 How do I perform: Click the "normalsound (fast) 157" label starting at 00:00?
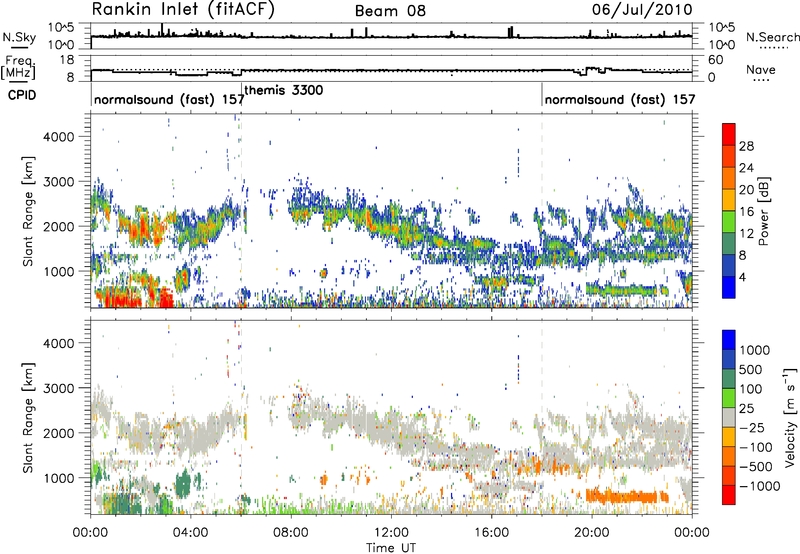(x=169, y=99)
